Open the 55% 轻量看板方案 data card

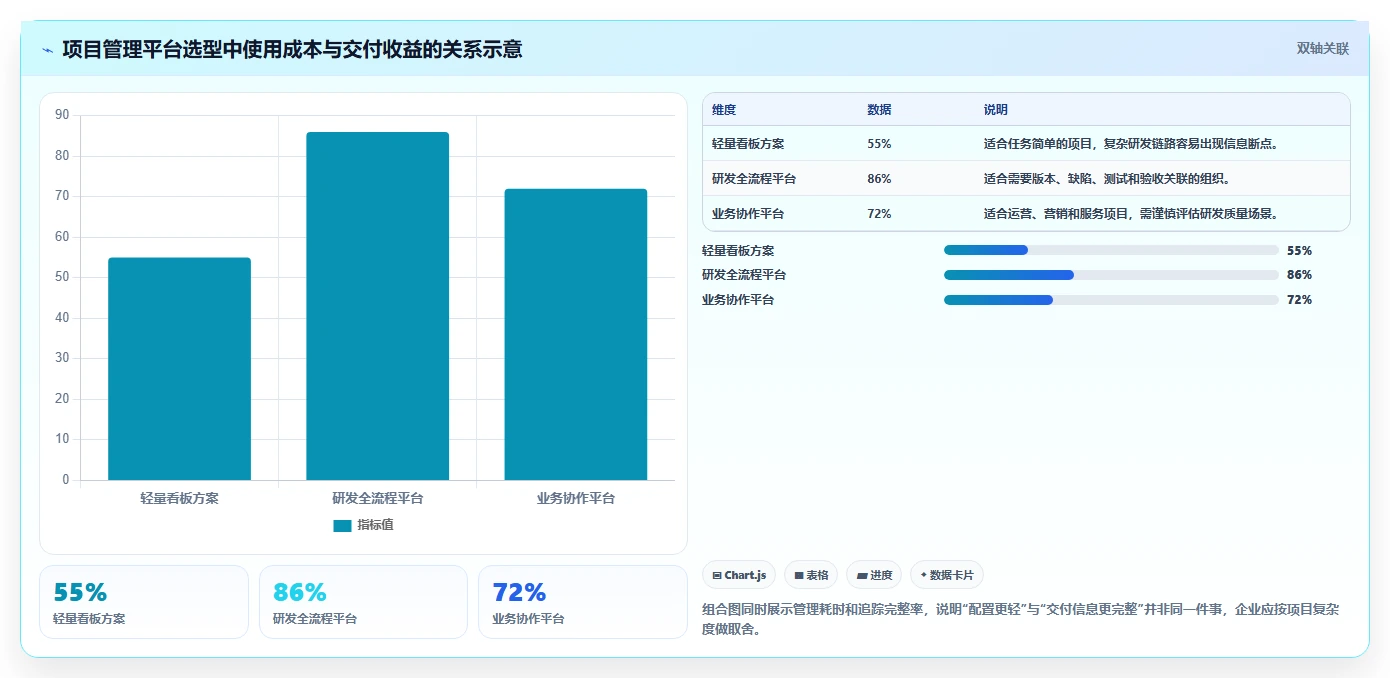coord(144,602)
